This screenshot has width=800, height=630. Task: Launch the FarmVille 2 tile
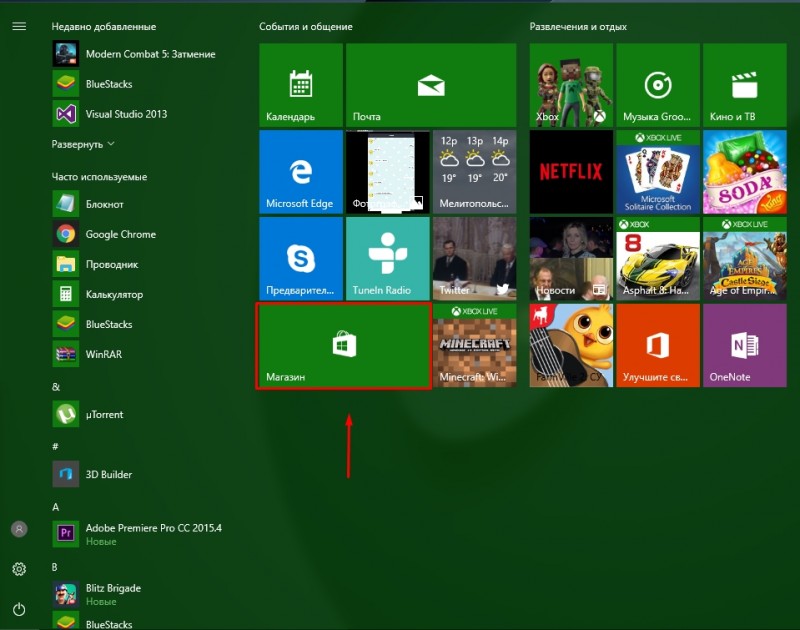[x=571, y=345]
